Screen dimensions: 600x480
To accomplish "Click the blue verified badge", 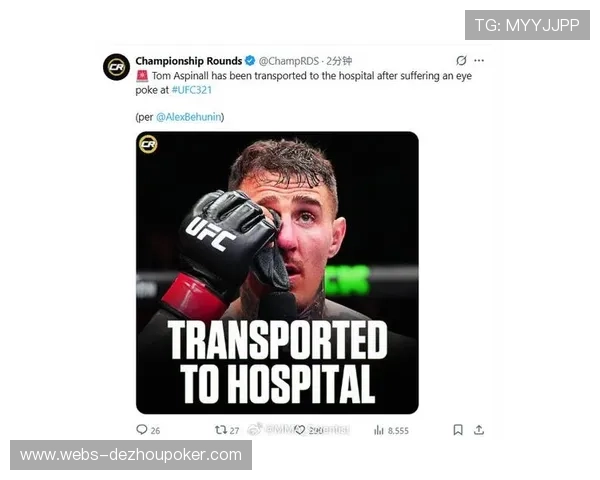I will [250, 60].
